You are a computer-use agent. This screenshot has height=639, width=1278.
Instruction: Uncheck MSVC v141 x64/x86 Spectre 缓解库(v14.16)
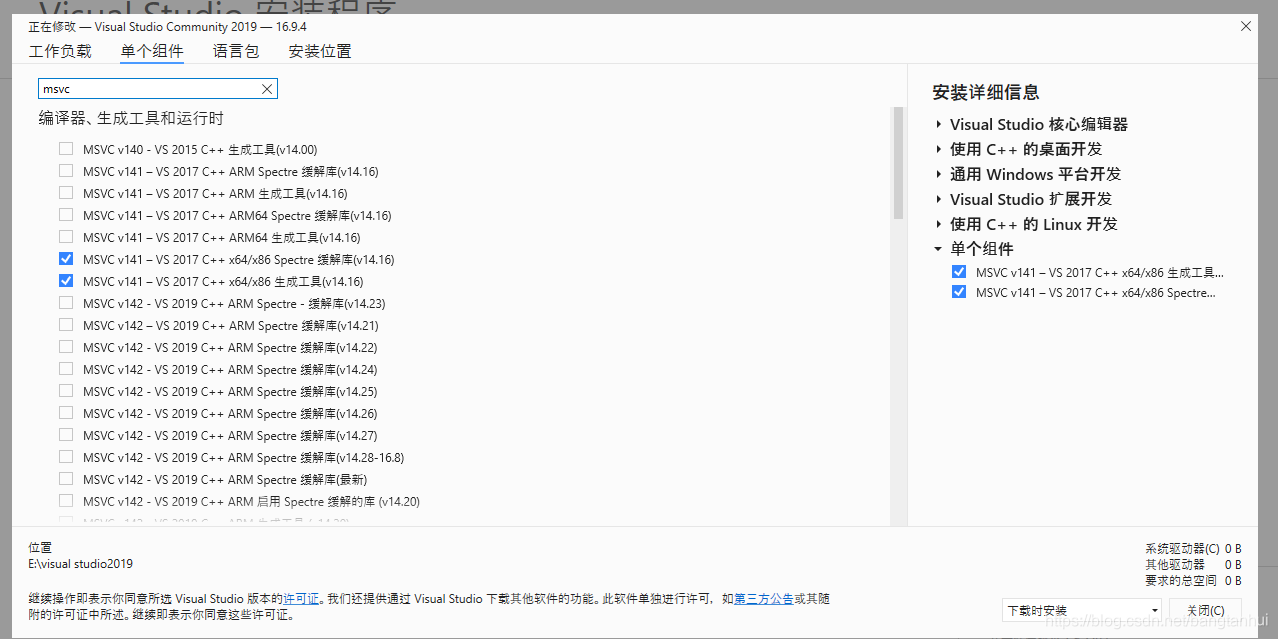point(66,259)
